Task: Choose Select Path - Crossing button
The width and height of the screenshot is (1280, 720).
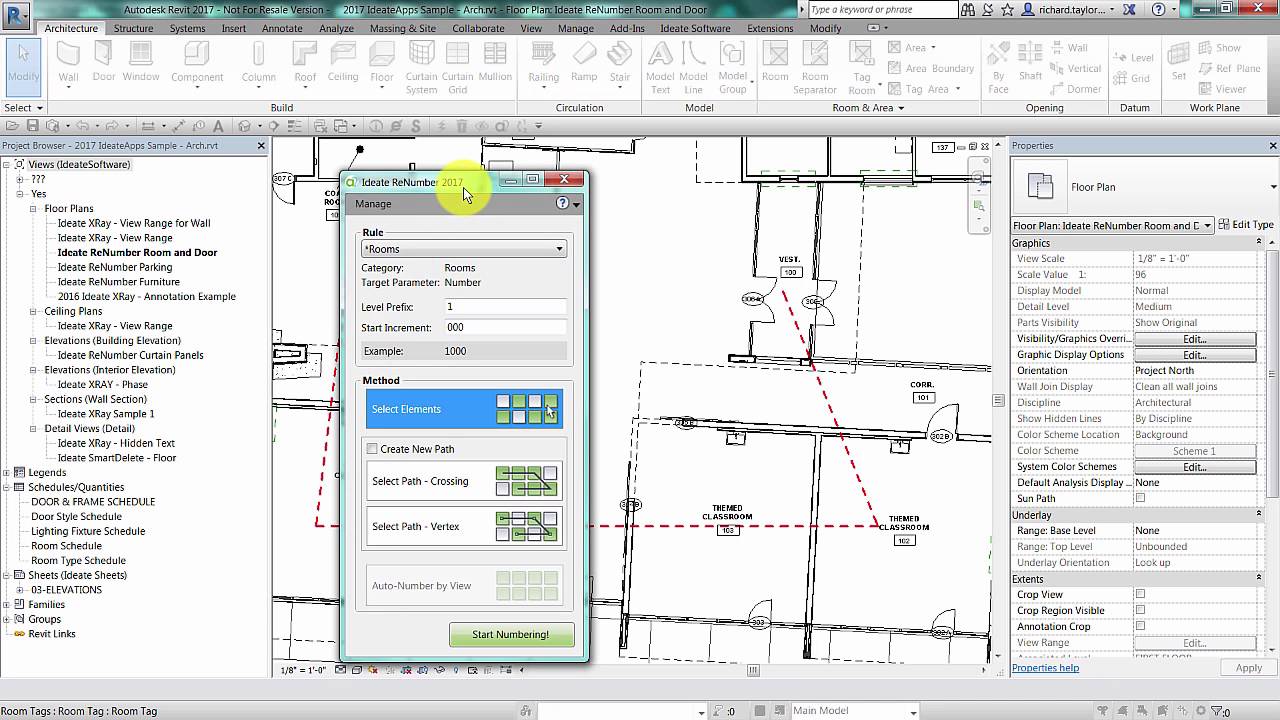Action: pyautogui.click(x=464, y=481)
